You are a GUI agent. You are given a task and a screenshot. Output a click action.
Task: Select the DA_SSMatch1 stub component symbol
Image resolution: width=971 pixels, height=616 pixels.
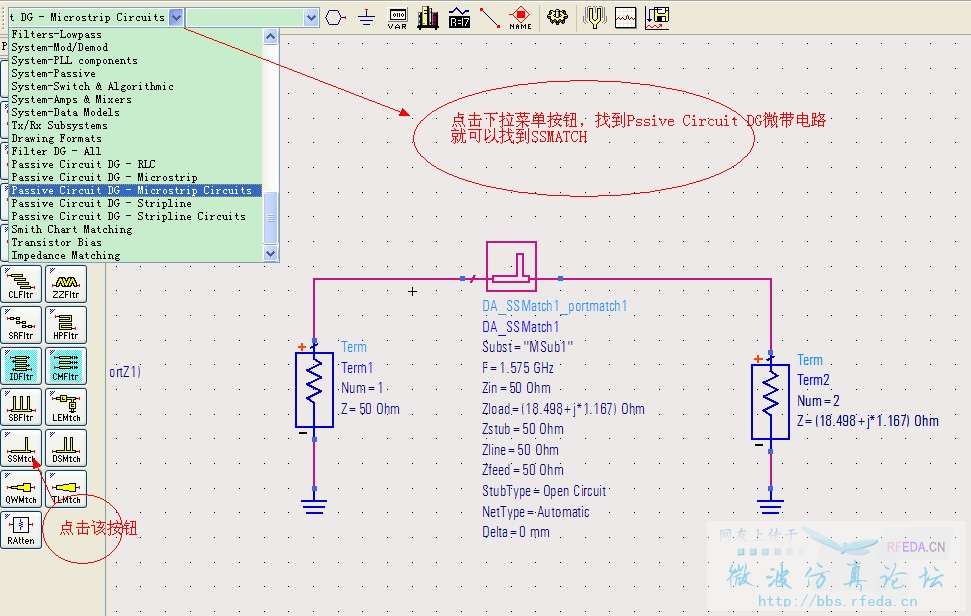[512, 267]
